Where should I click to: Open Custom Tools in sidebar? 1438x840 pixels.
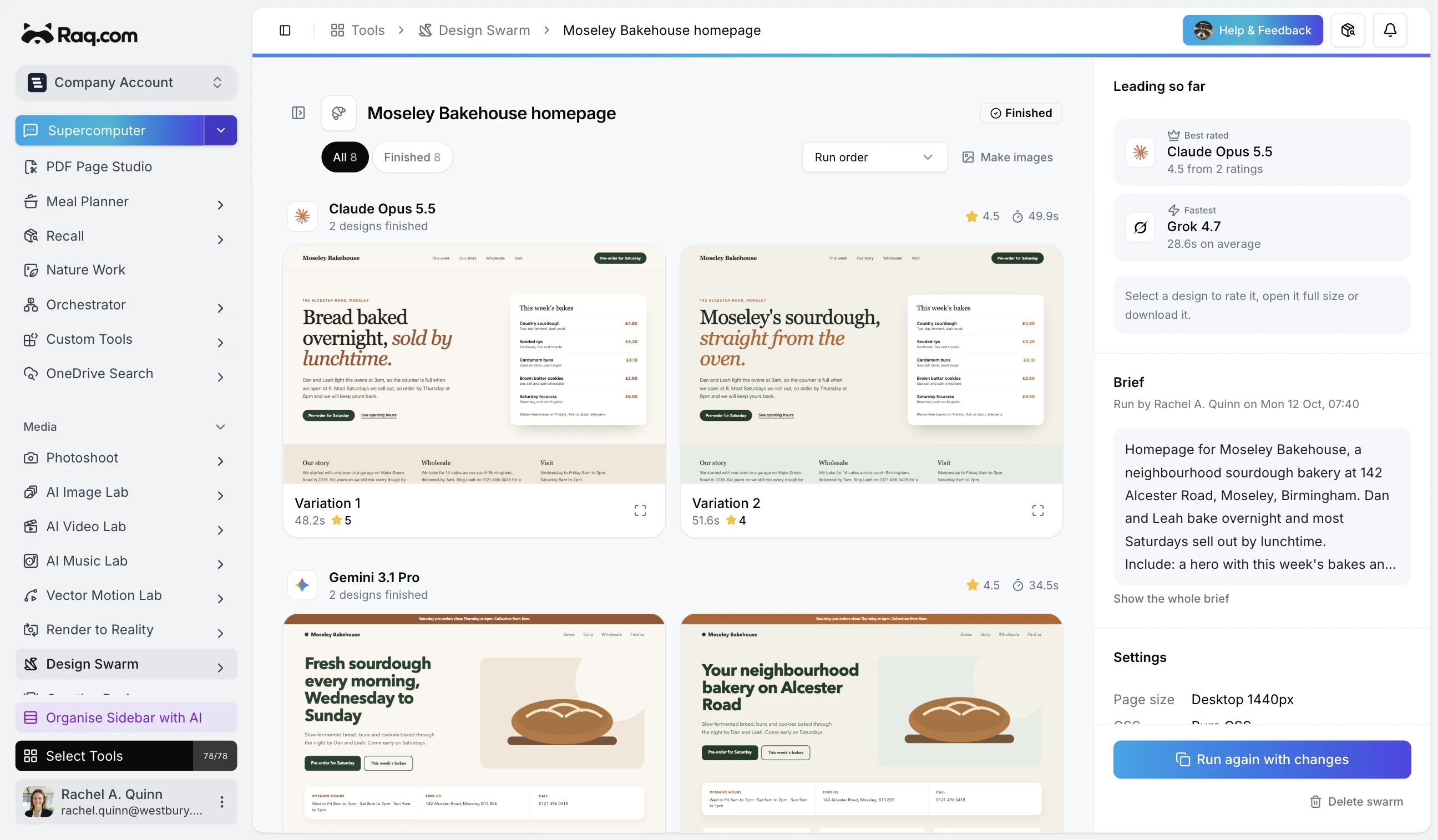pyautogui.click(x=125, y=339)
